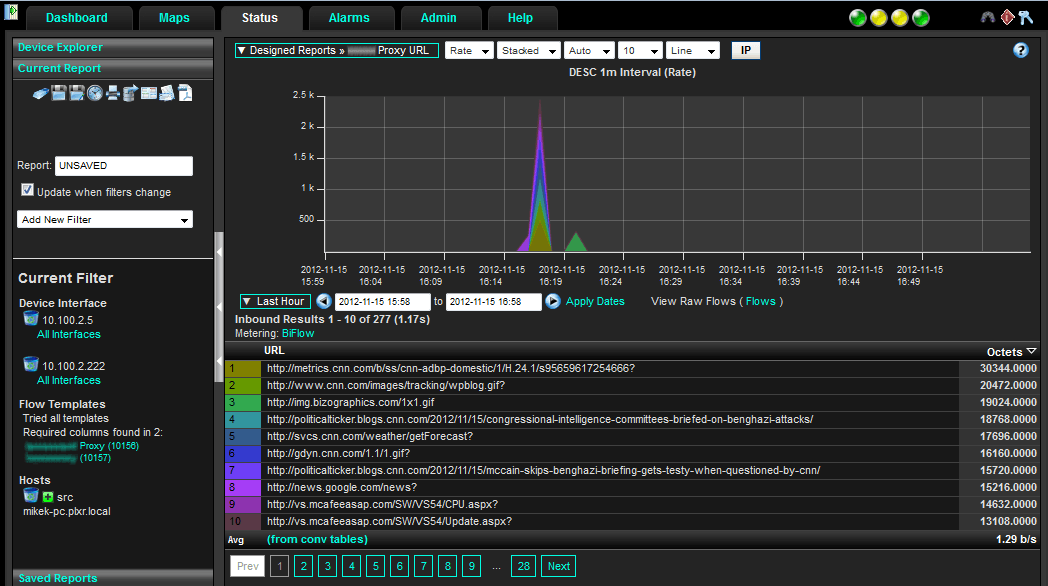Click the end date field 2012-11-15 16:58

(493, 302)
